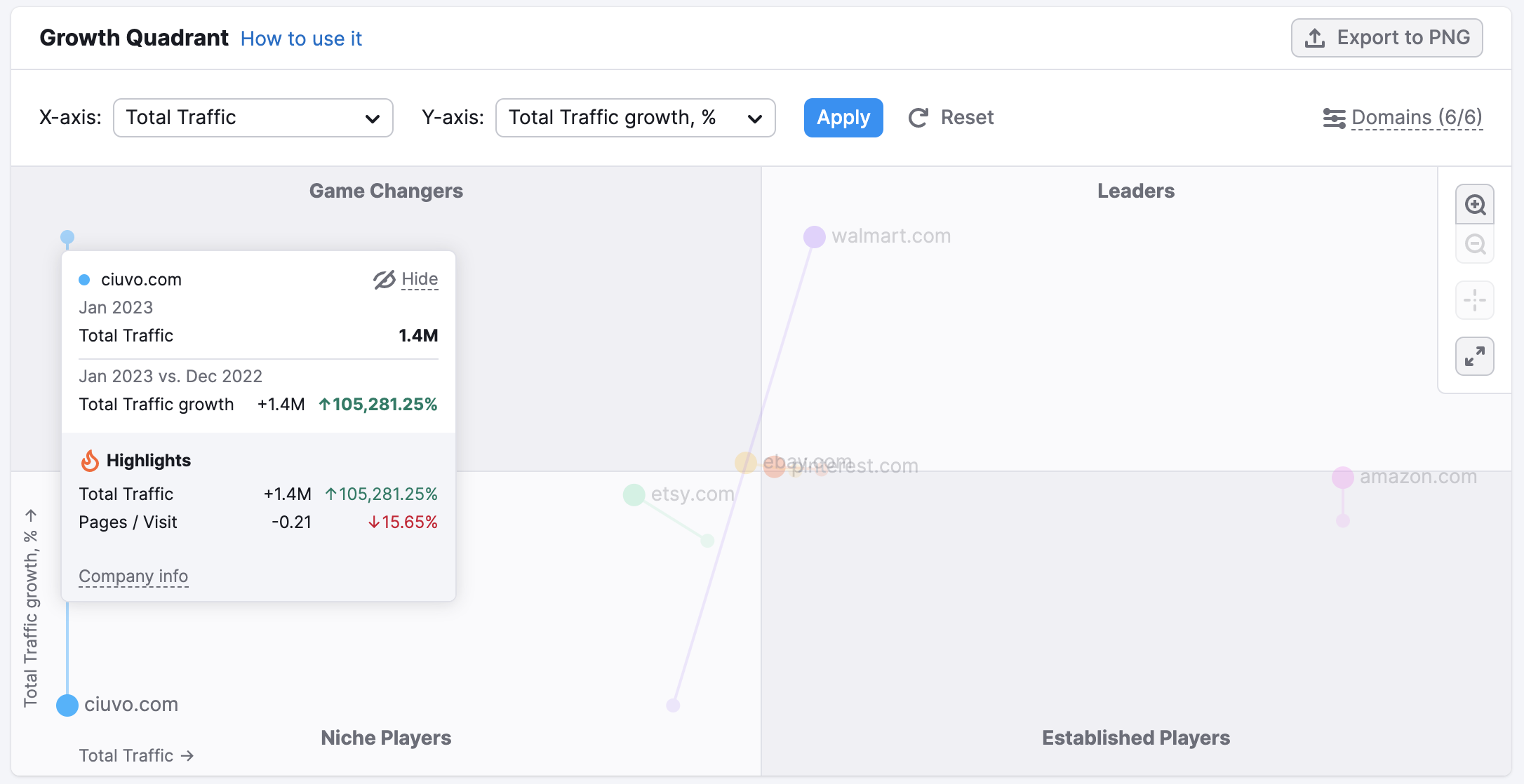Click the Niche Players quadrant label
Screen dimensions: 1524x784
point(386,738)
